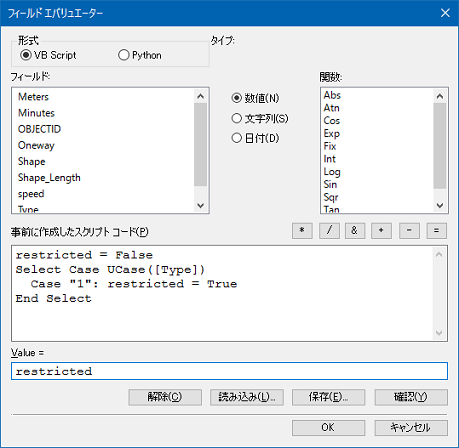Click the equals (=) operator button
The image size is (459, 448).
[436, 231]
